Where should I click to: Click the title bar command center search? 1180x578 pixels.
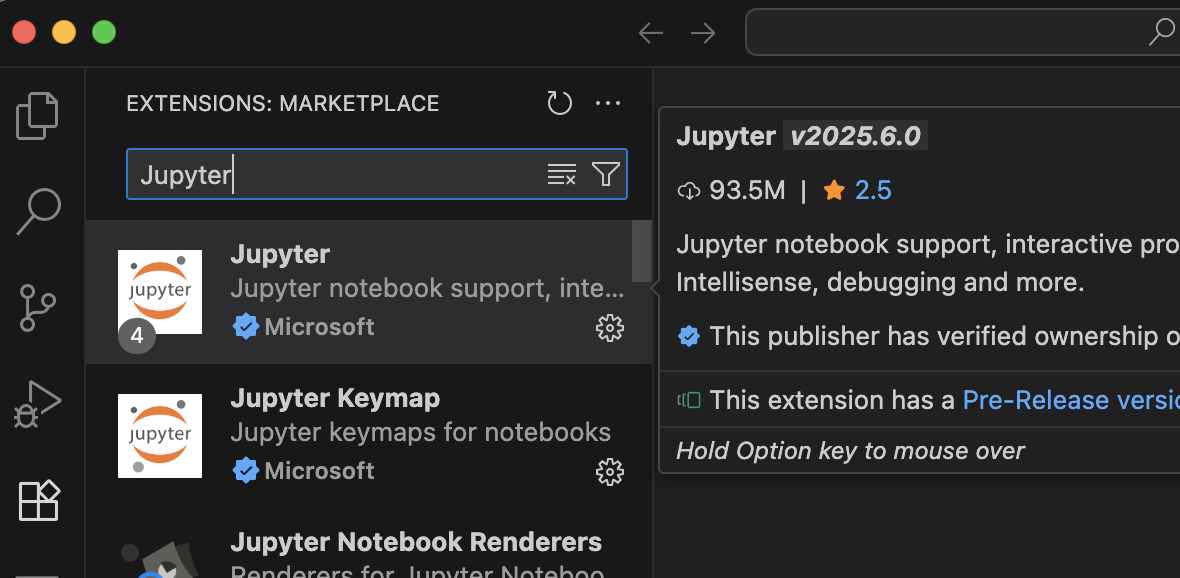pos(963,32)
